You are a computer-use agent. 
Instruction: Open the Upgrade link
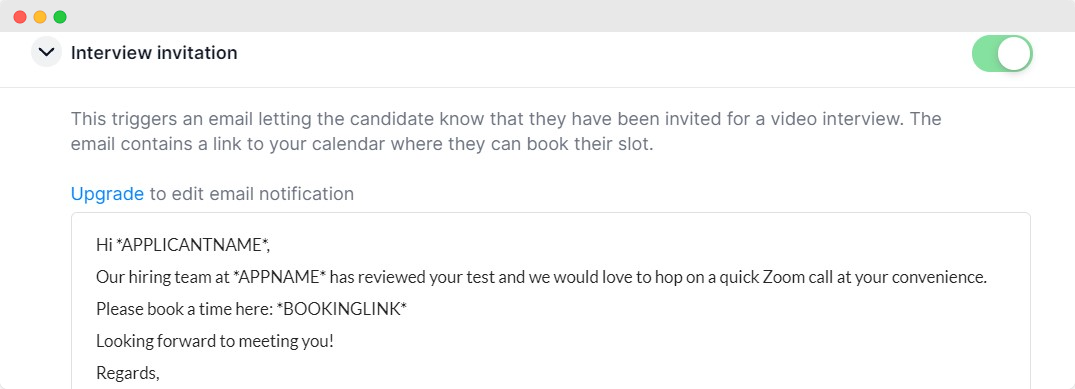pos(107,194)
